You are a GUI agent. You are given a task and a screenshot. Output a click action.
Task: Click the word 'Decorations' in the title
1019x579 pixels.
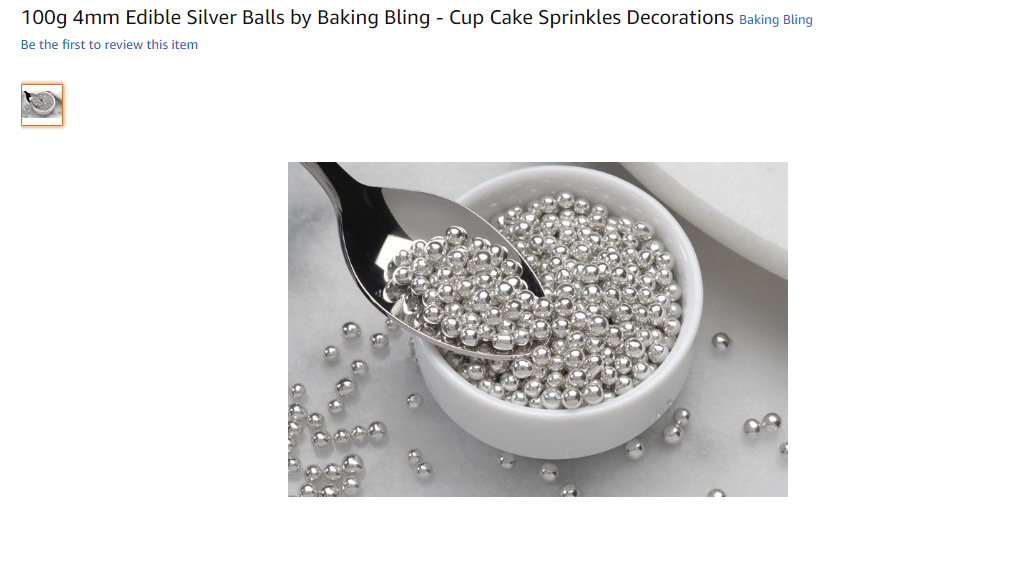[x=680, y=18]
